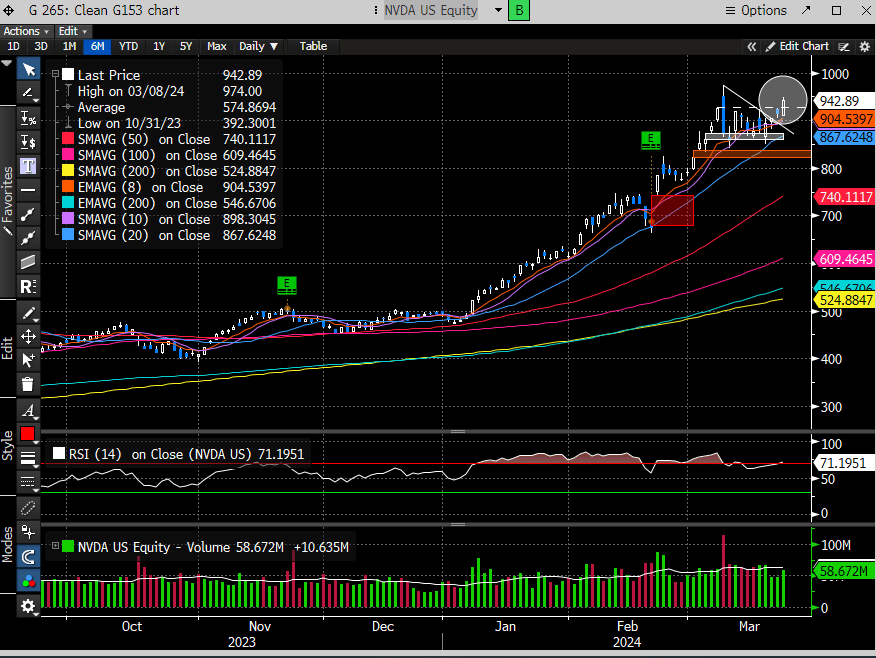This screenshot has width=876, height=658.
Task: Collapse the Volume legend box
Action: [x=55, y=546]
